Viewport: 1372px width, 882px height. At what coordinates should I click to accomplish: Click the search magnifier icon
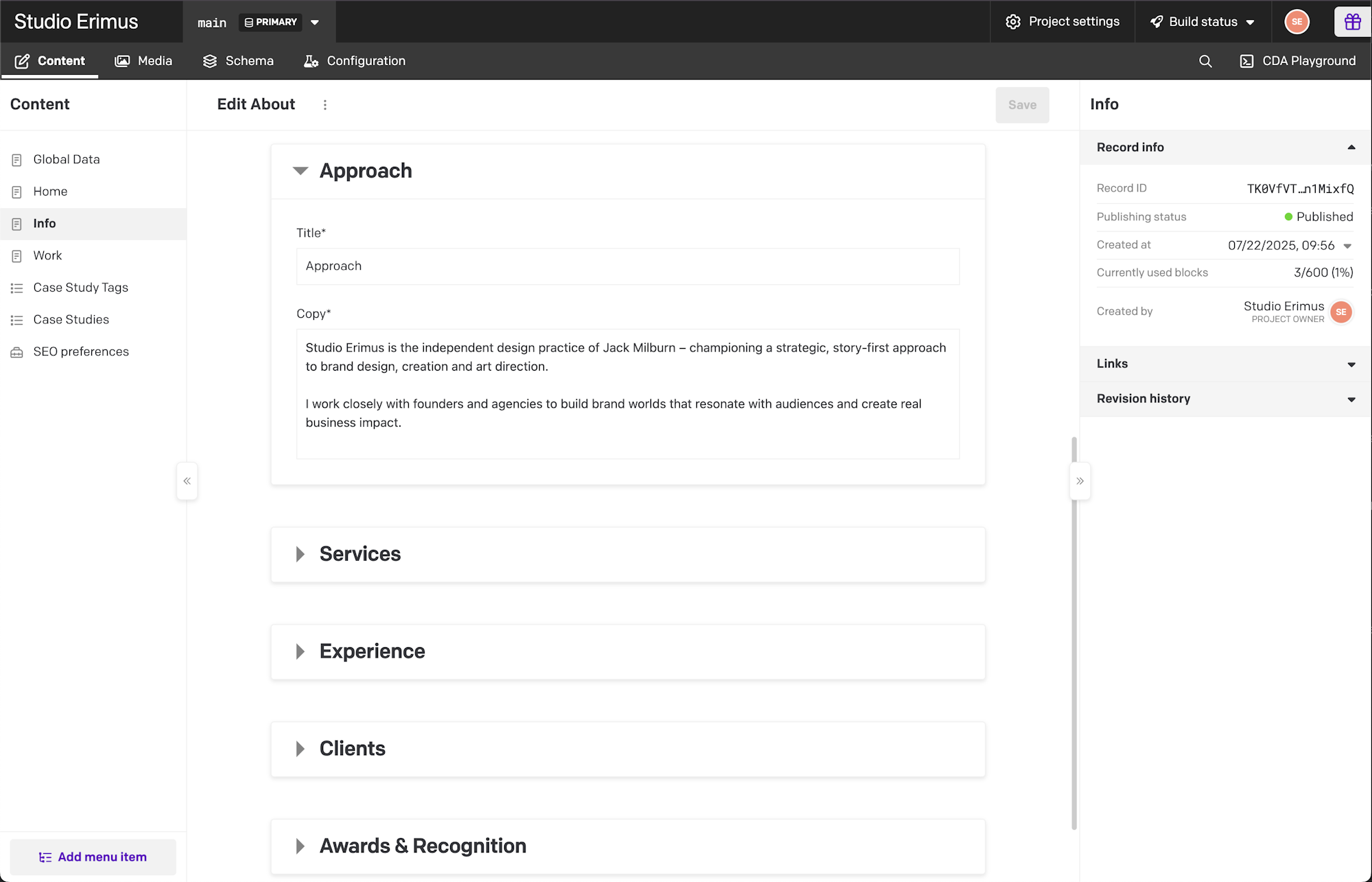click(x=1205, y=61)
